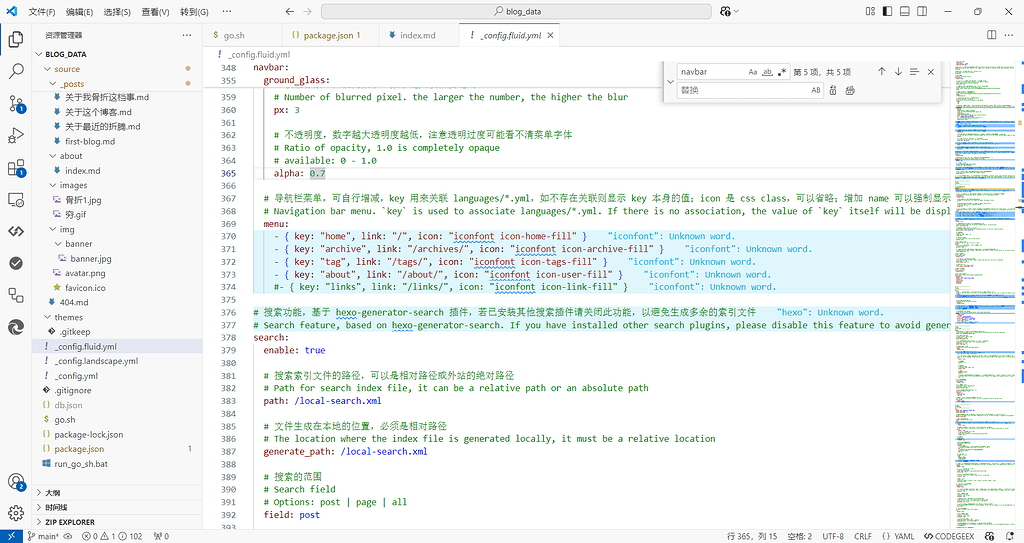Collapse the about folder
Screen dimensions: 1024x543
pyautogui.click(x=53, y=156)
